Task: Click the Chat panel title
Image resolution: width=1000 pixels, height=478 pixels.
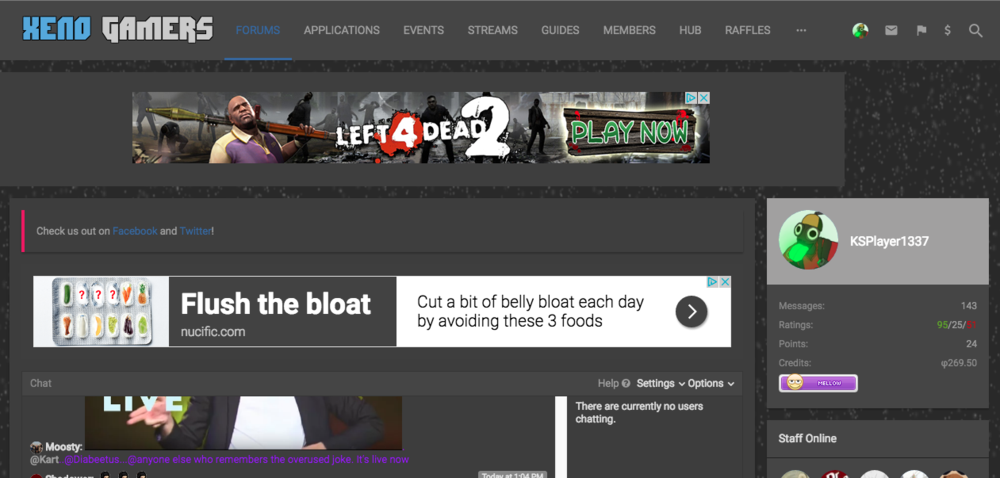Action: pos(41,383)
